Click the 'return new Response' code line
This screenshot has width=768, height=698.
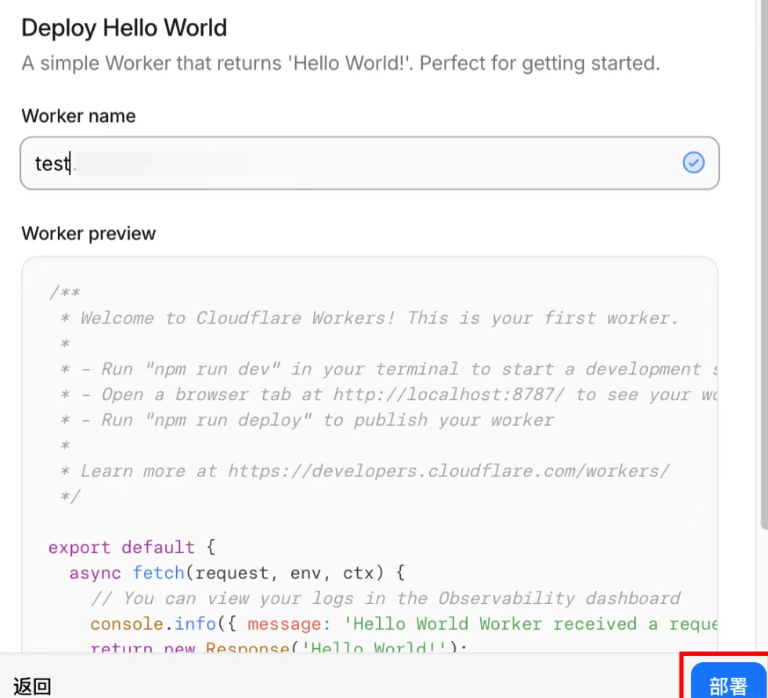278,649
